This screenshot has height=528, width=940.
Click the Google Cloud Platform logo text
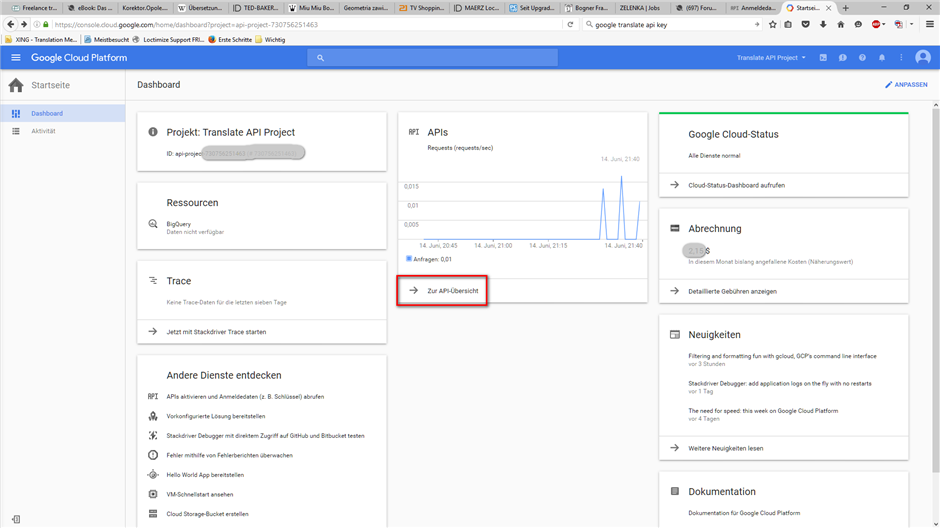click(79, 58)
